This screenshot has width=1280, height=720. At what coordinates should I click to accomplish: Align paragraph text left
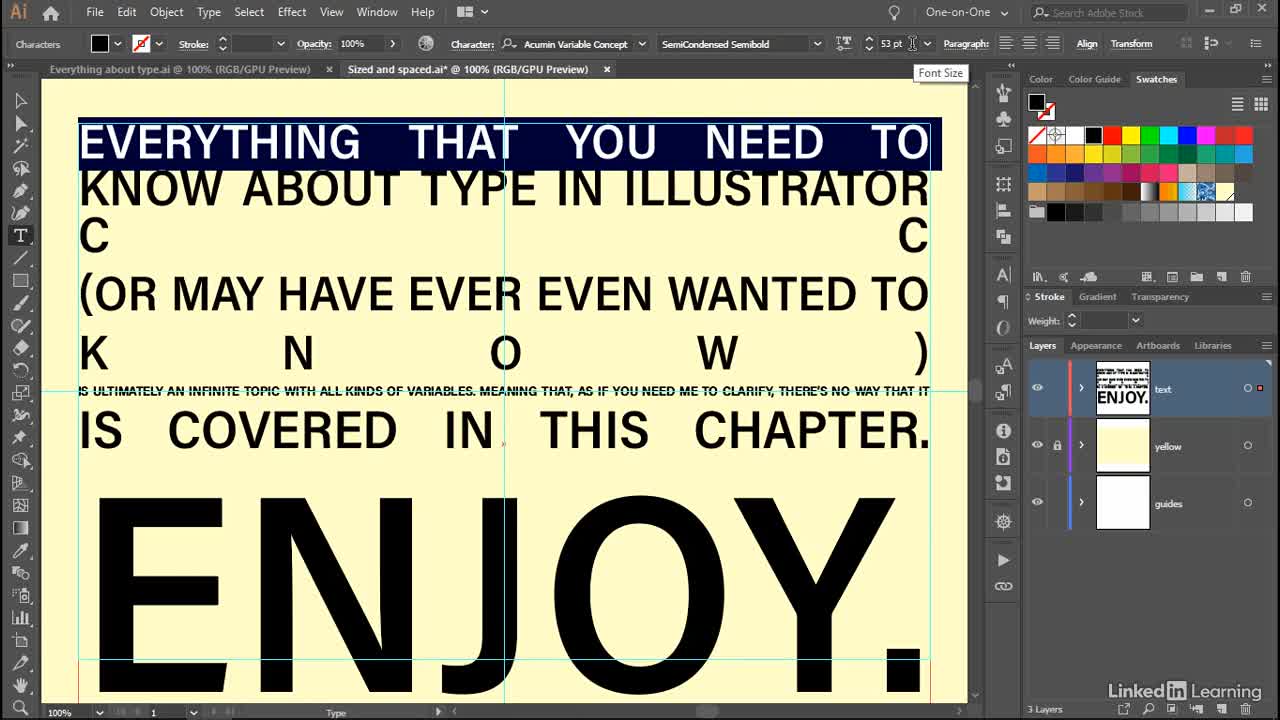tap(1005, 43)
